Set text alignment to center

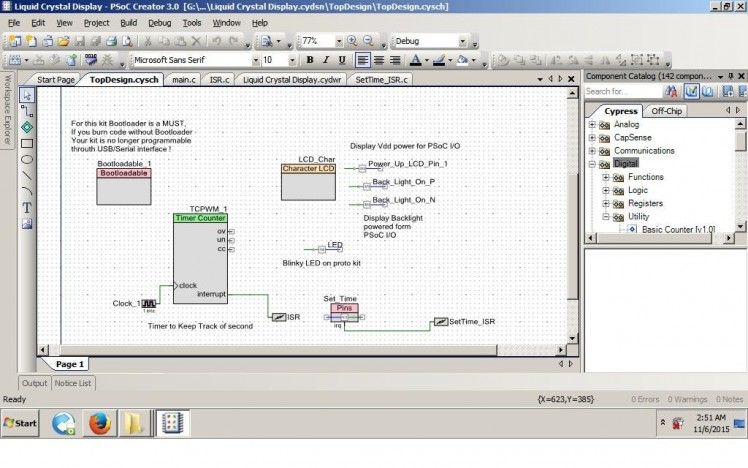pos(379,60)
